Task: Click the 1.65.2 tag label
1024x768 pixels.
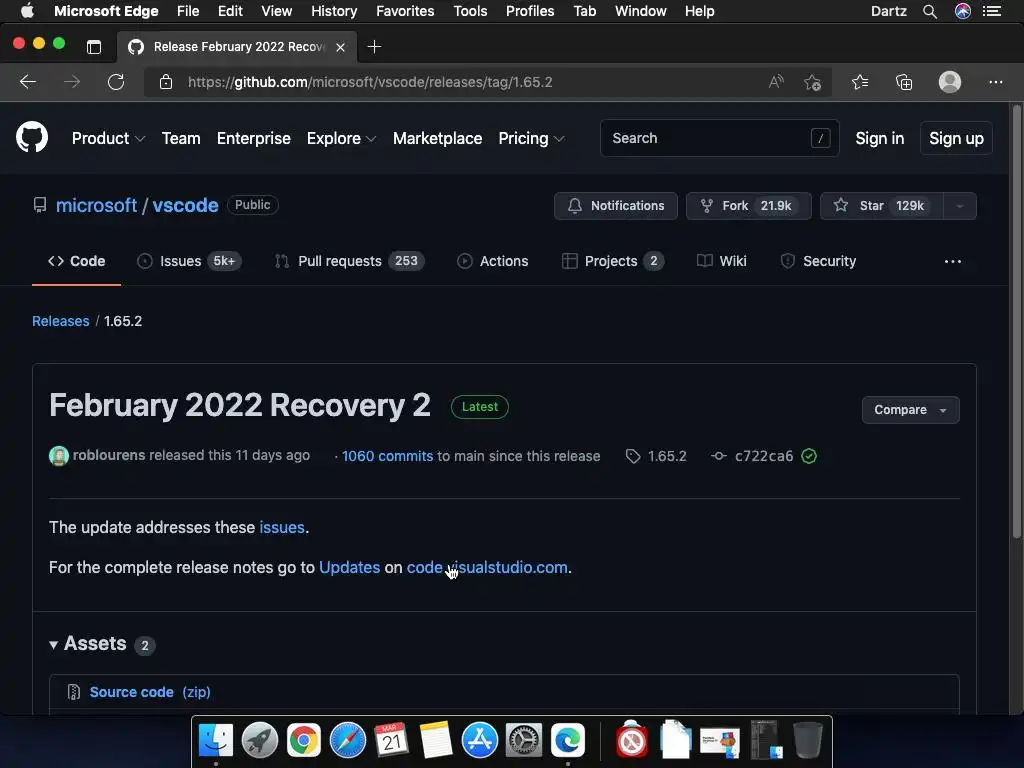Action: click(x=667, y=456)
